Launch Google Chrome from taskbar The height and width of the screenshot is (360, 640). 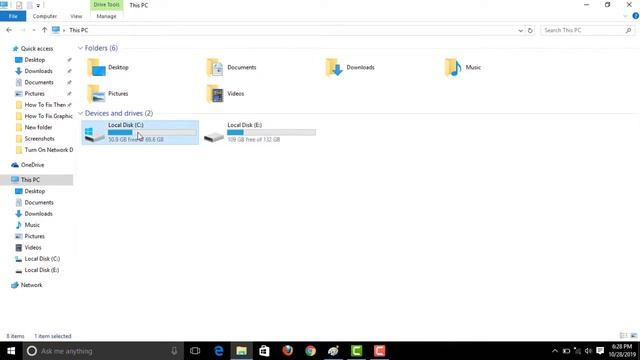[310, 351]
